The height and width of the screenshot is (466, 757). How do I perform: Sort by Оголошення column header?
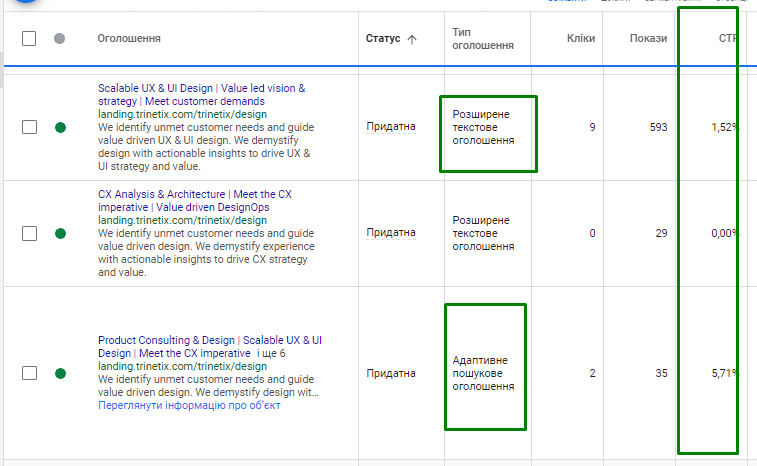(x=129, y=38)
